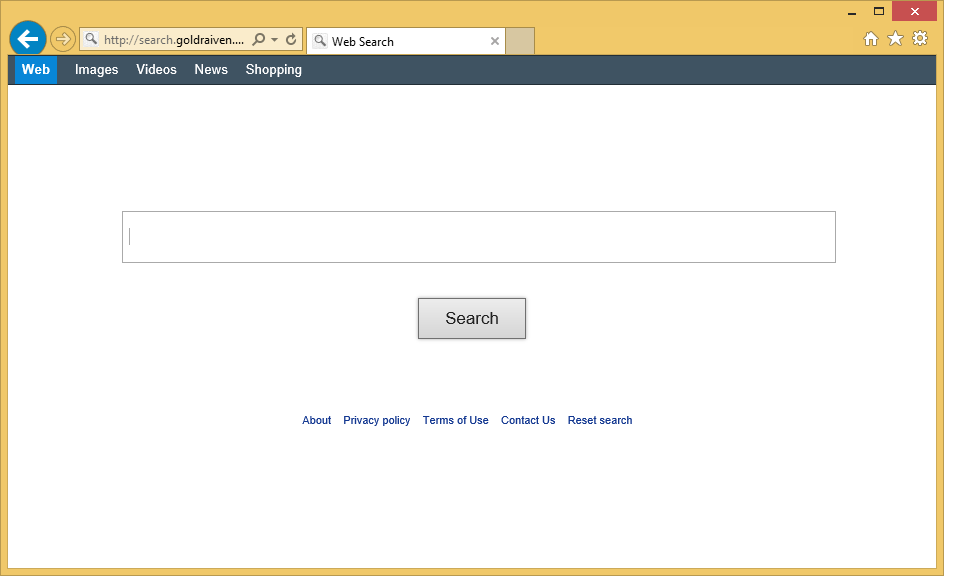Switch to the Videos search category
The width and height of the screenshot is (956, 576).
pos(156,70)
